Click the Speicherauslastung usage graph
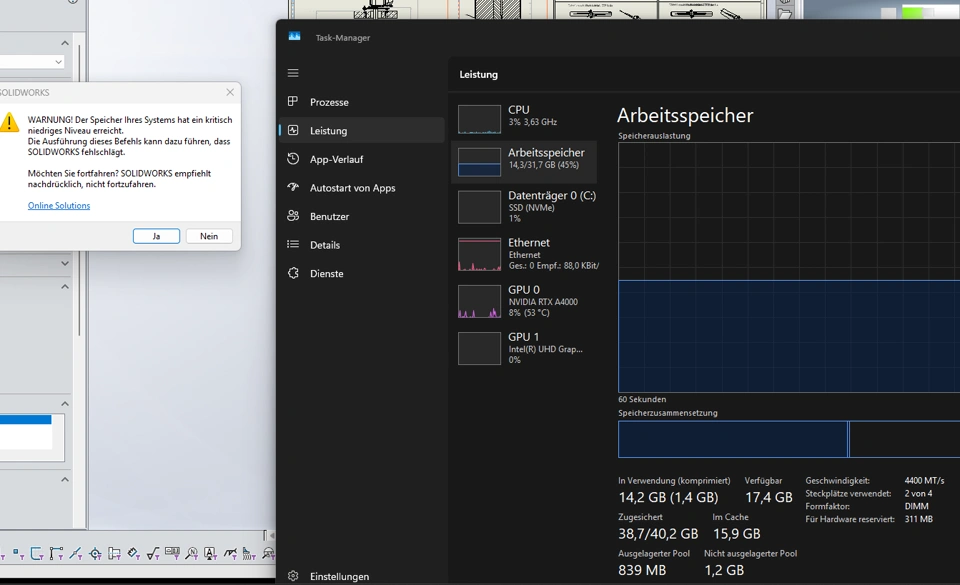 point(789,267)
